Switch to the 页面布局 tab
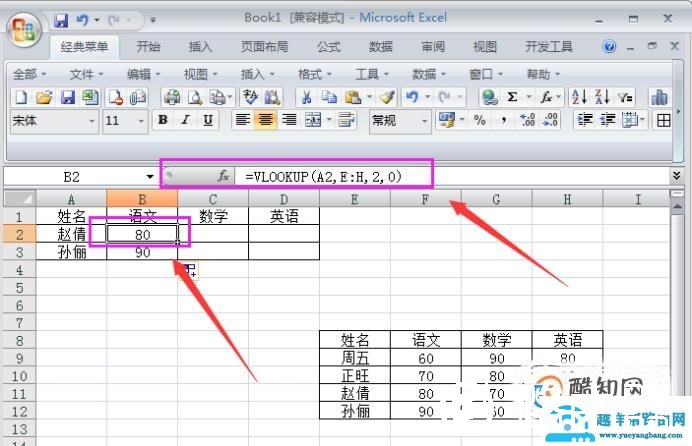Viewport: 692px width, 446px height. click(264, 47)
